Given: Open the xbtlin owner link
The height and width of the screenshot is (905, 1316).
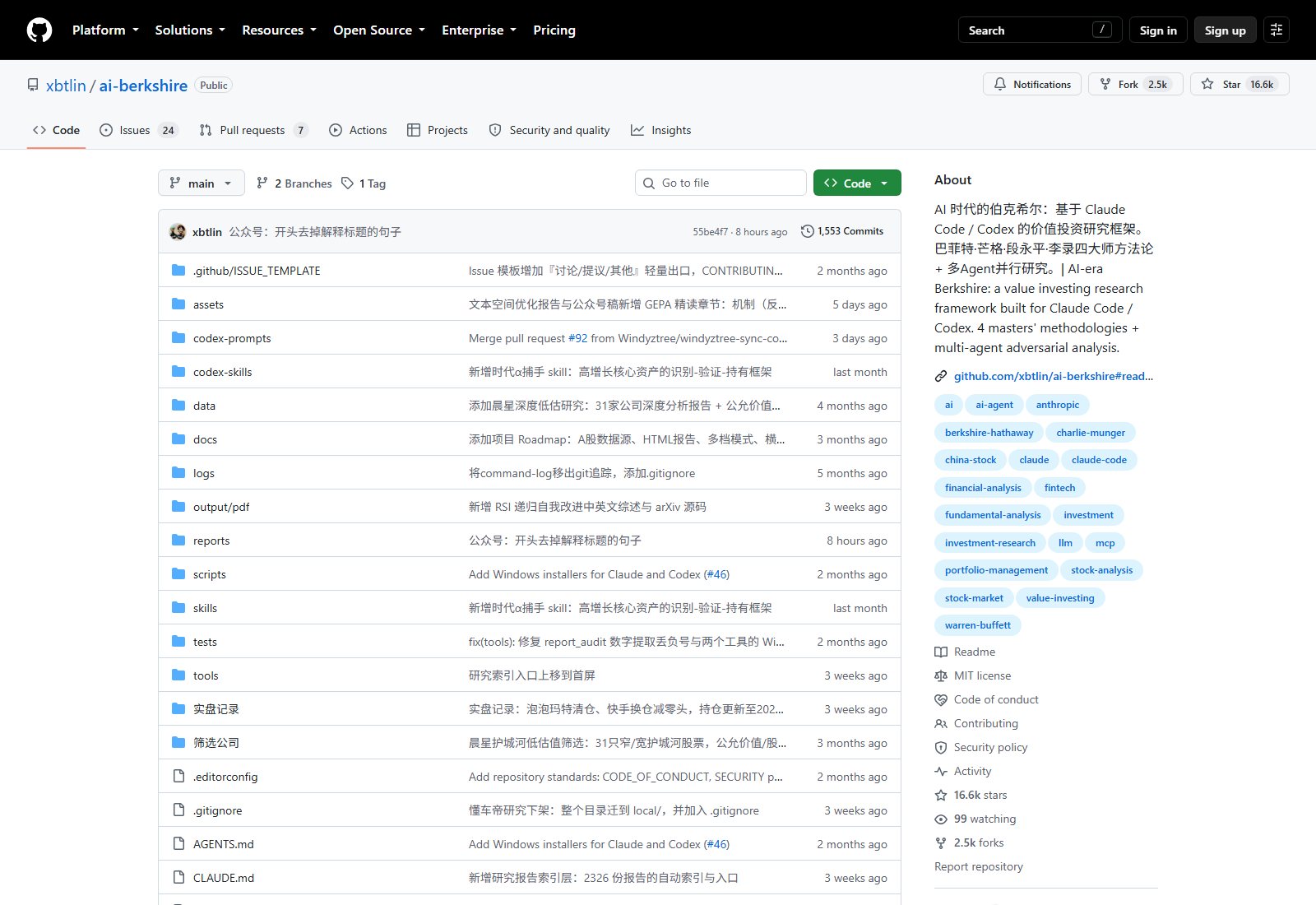Looking at the screenshot, I should [66, 86].
